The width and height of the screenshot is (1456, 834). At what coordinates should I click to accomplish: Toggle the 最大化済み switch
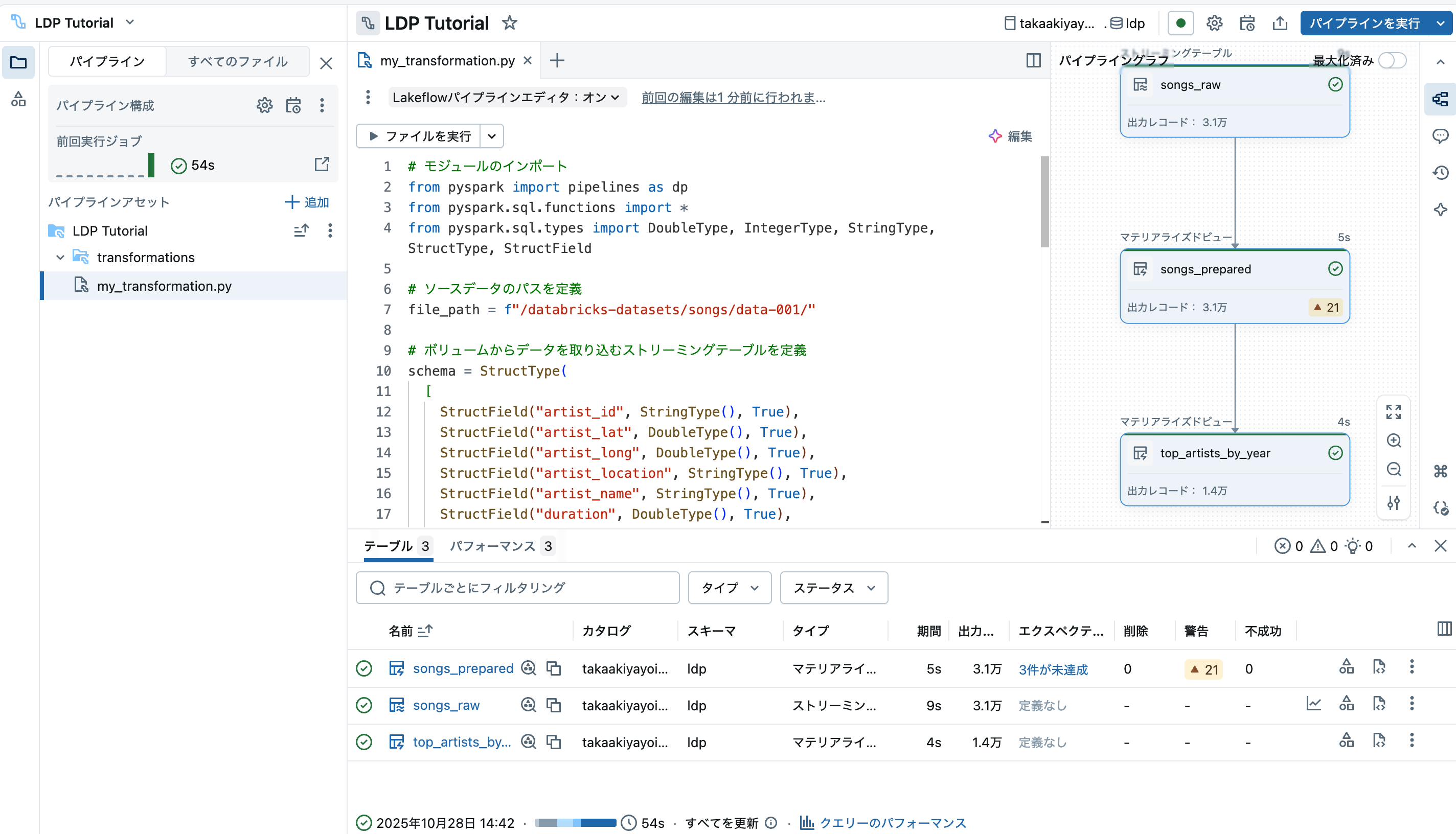(x=1393, y=60)
